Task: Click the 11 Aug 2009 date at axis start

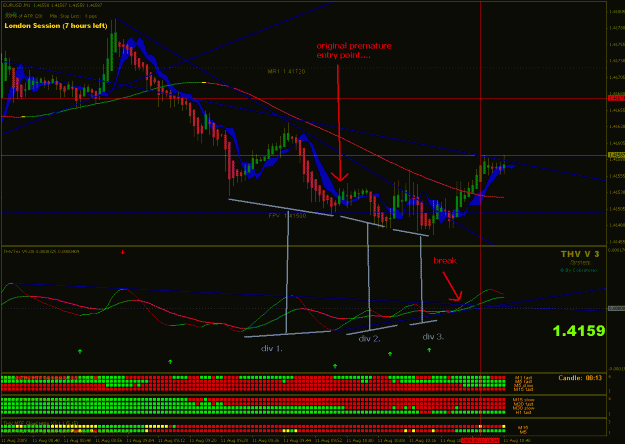Action: pos(15,441)
